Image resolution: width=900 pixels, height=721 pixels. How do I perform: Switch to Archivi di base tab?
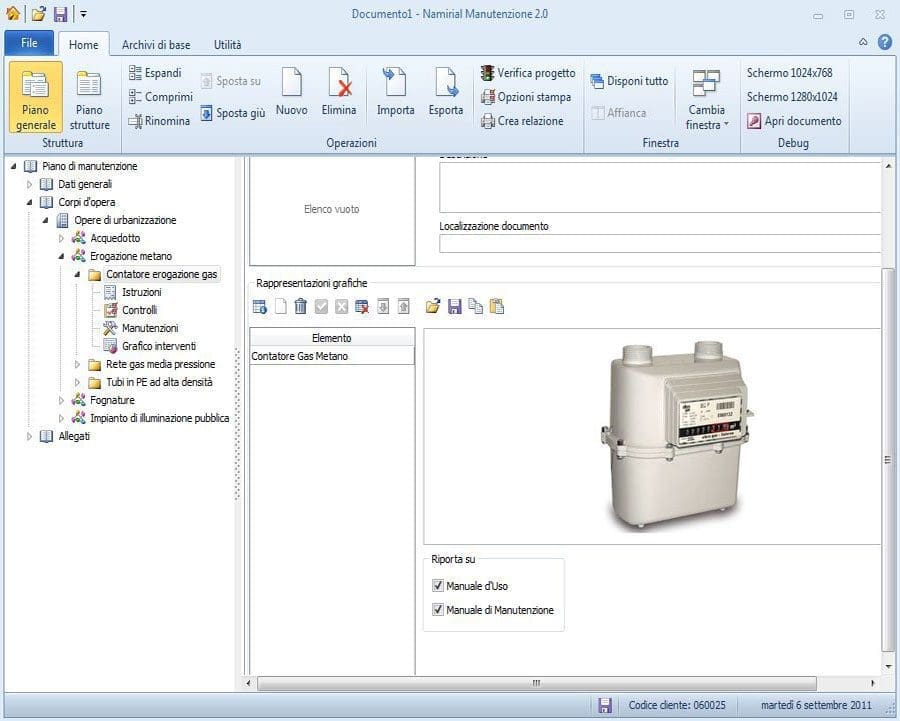click(156, 45)
